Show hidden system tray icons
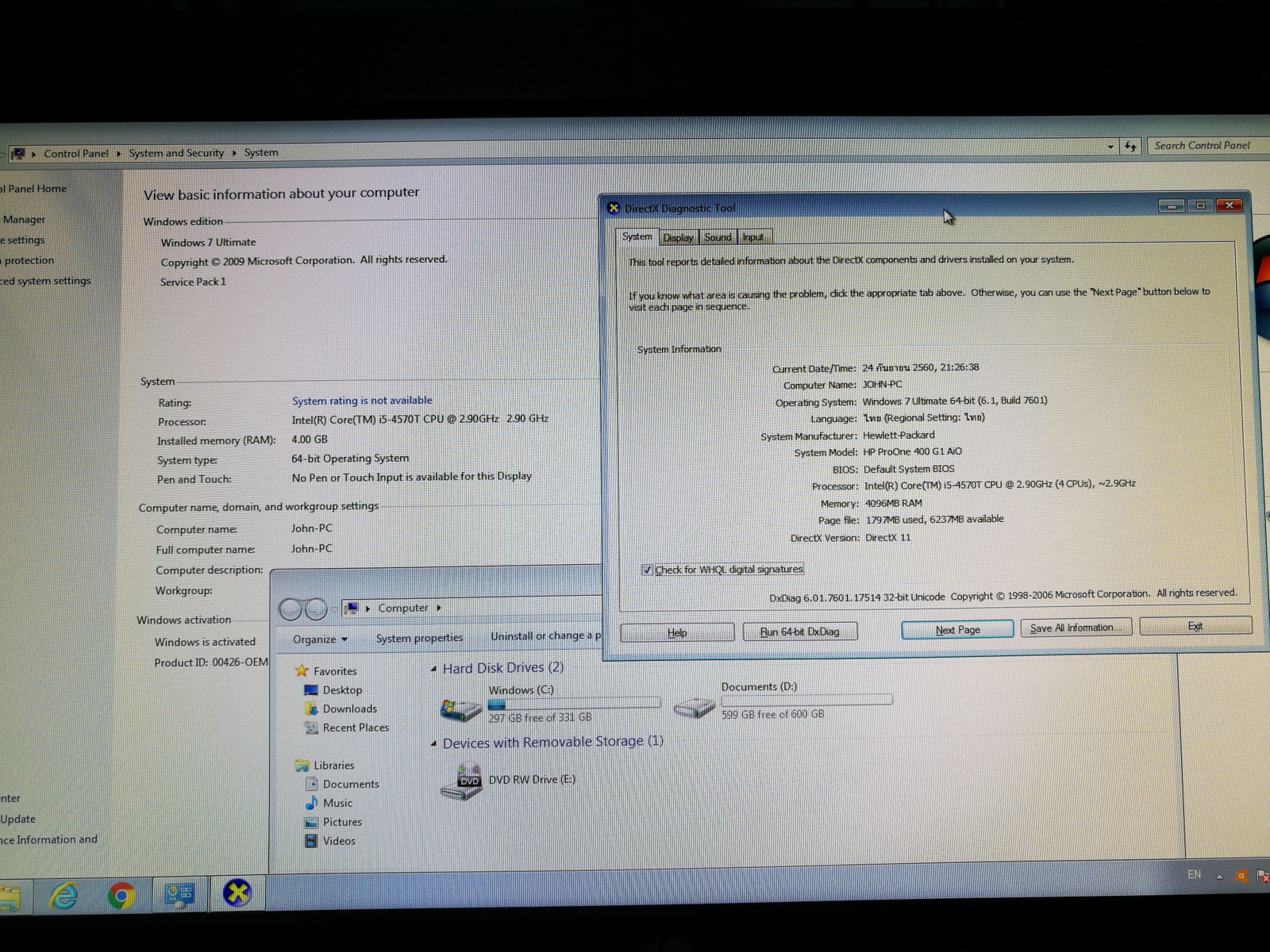 (1219, 876)
